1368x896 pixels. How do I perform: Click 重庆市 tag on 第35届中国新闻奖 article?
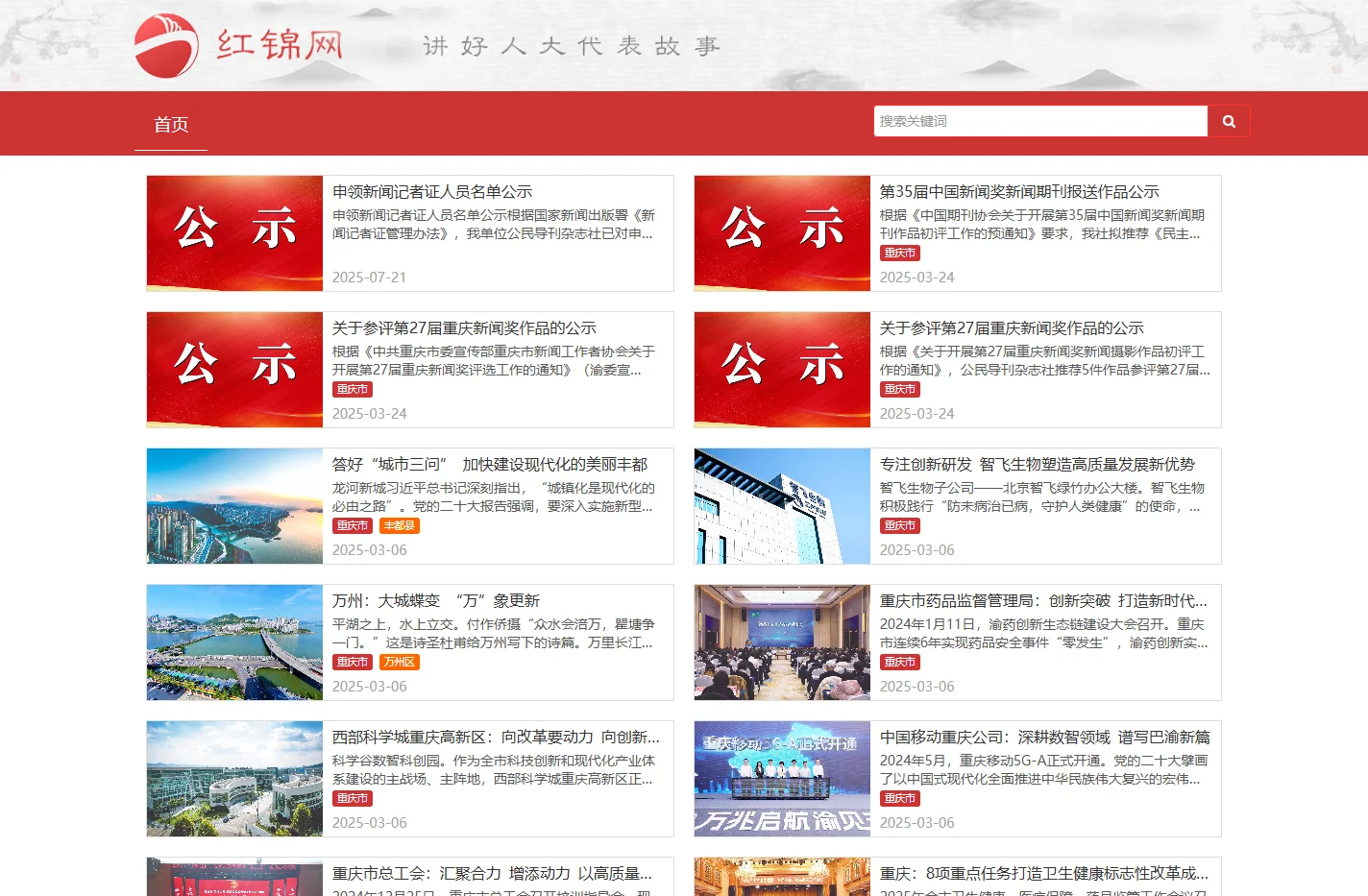900,254
